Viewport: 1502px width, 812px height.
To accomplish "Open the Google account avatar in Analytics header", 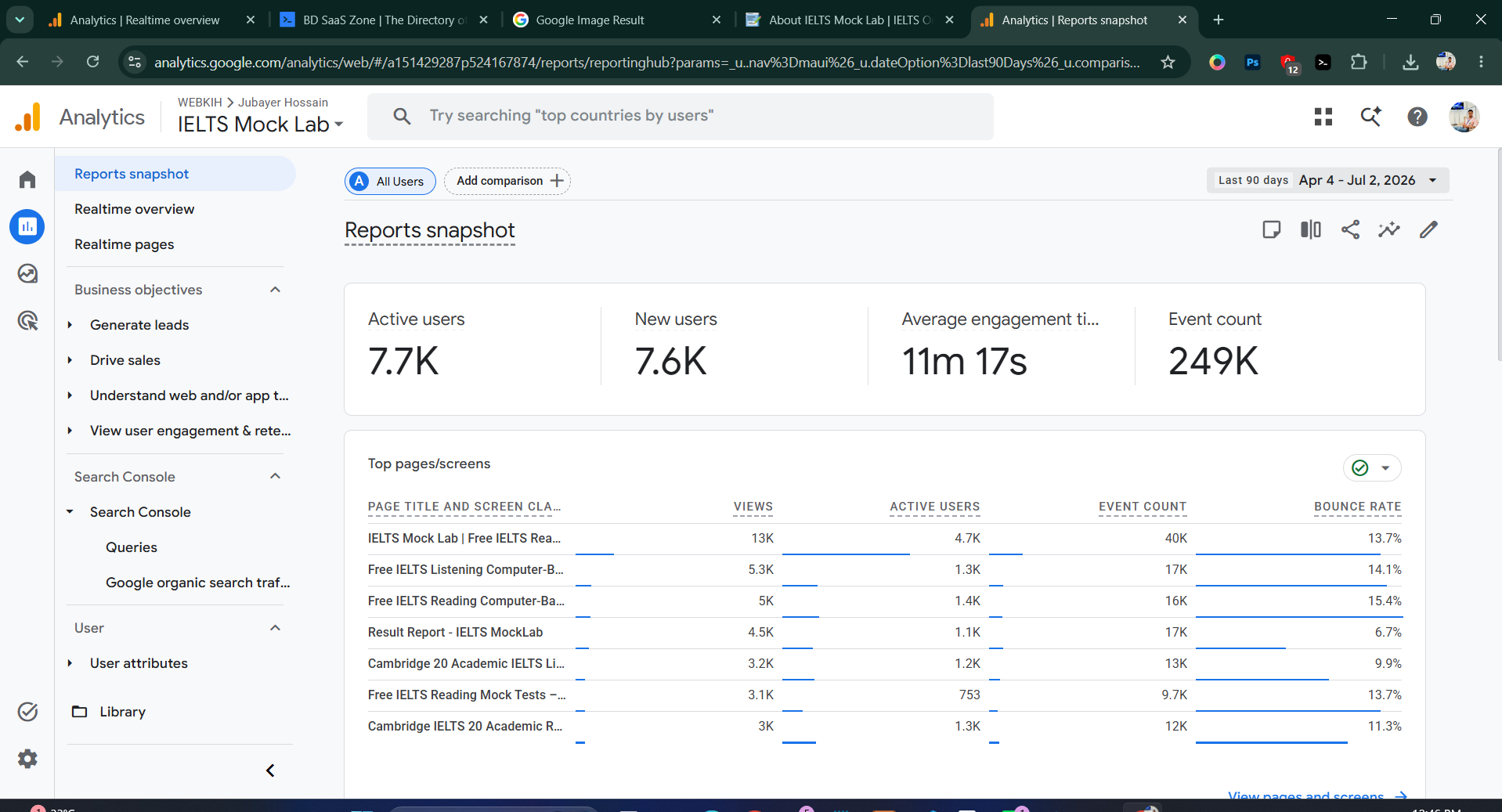I will point(1464,117).
